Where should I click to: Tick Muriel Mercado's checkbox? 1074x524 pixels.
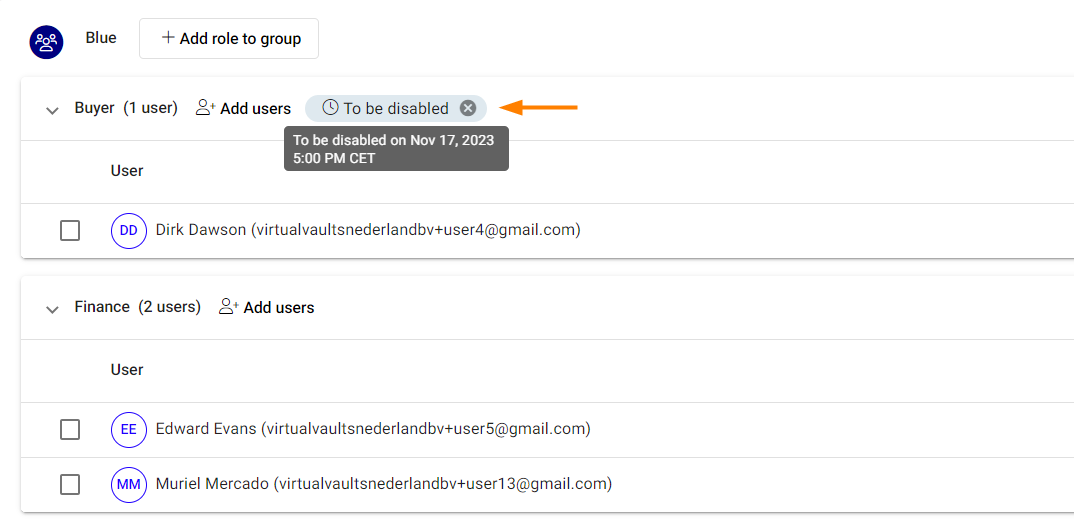[x=70, y=485]
